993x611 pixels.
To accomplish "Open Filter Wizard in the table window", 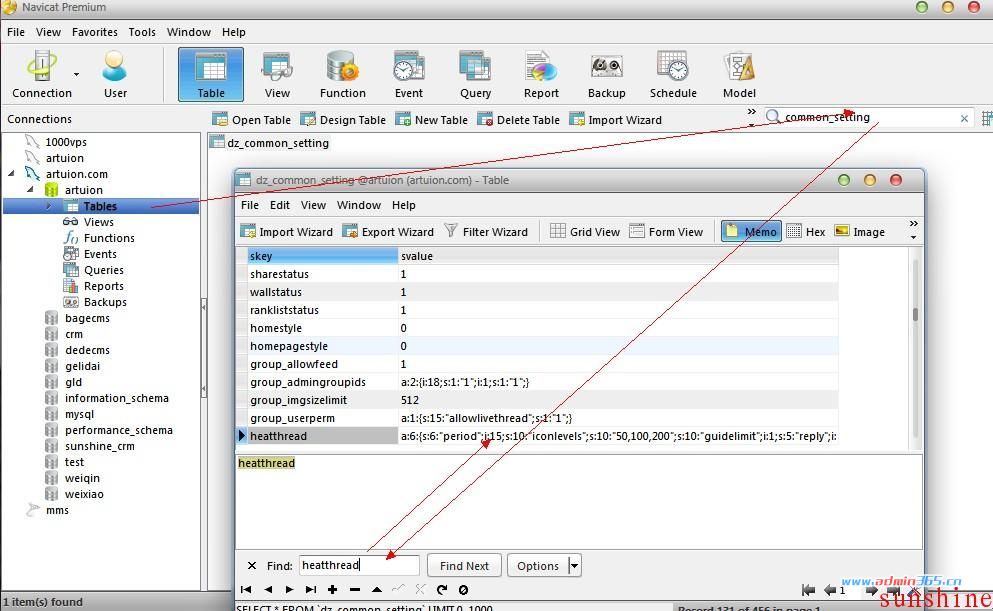I will click(x=486, y=232).
